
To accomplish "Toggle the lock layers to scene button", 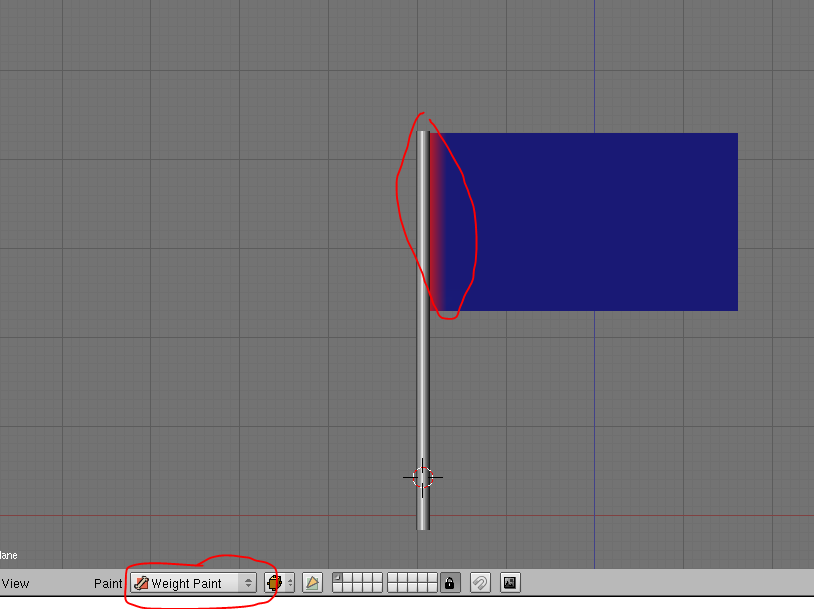I will [x=450, y=583].
